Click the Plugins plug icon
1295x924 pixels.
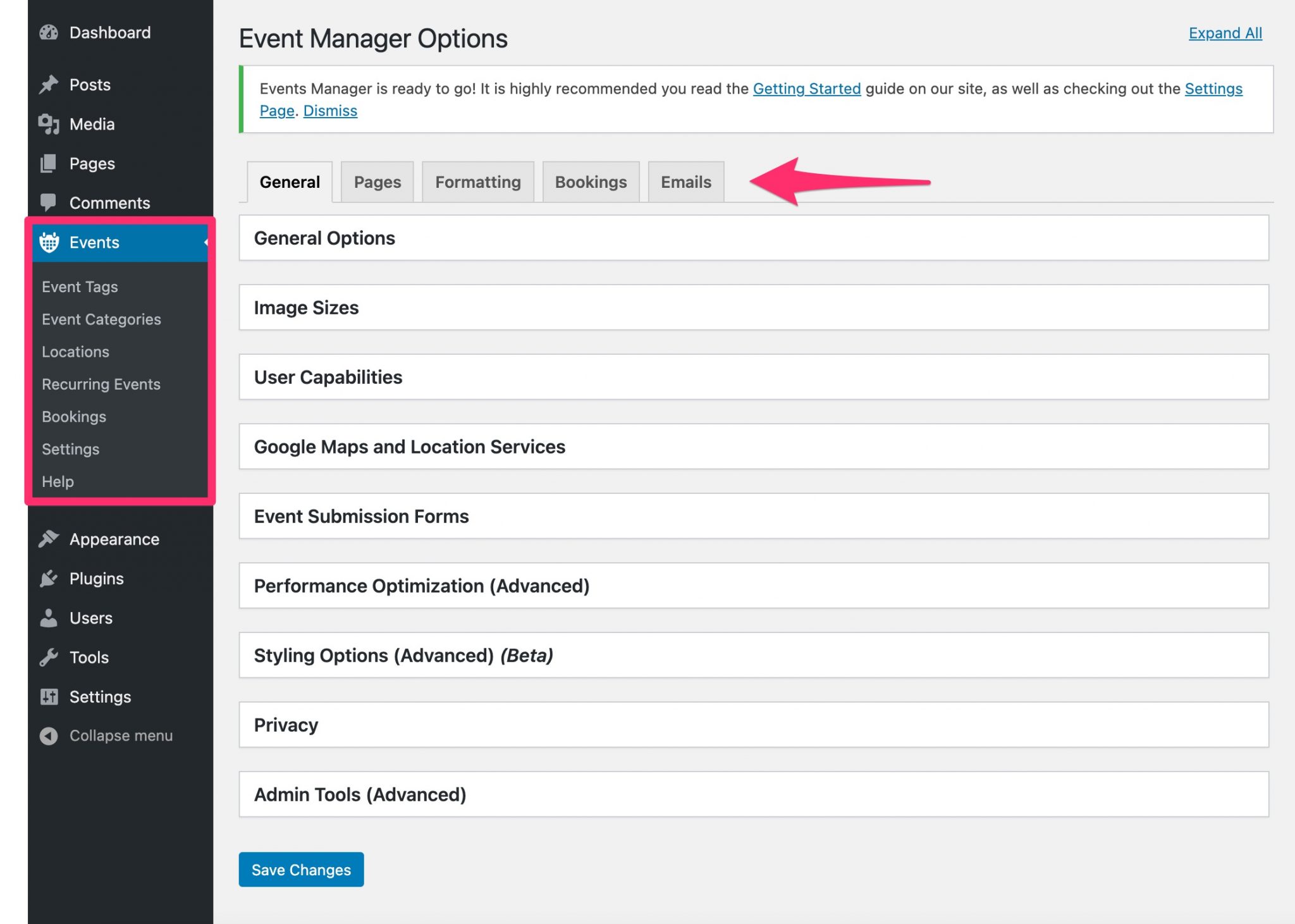click(x=49, y=578)
